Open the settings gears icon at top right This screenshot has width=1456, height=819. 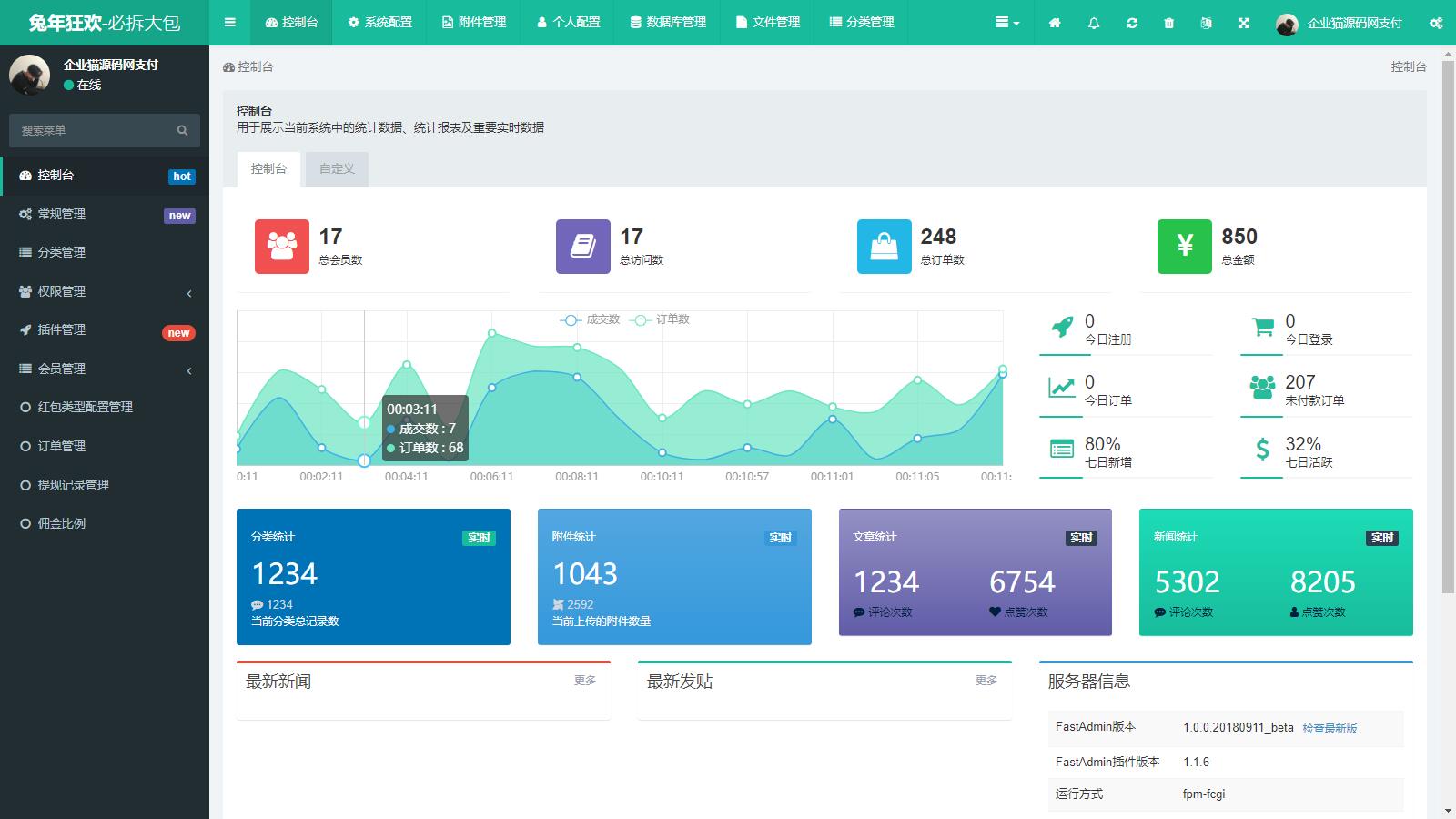[x=1435, y=23]
